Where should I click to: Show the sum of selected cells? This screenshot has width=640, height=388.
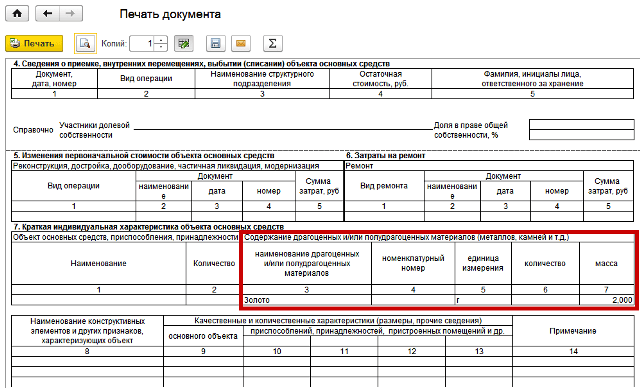pyautogui.click(x=273, y=43)
